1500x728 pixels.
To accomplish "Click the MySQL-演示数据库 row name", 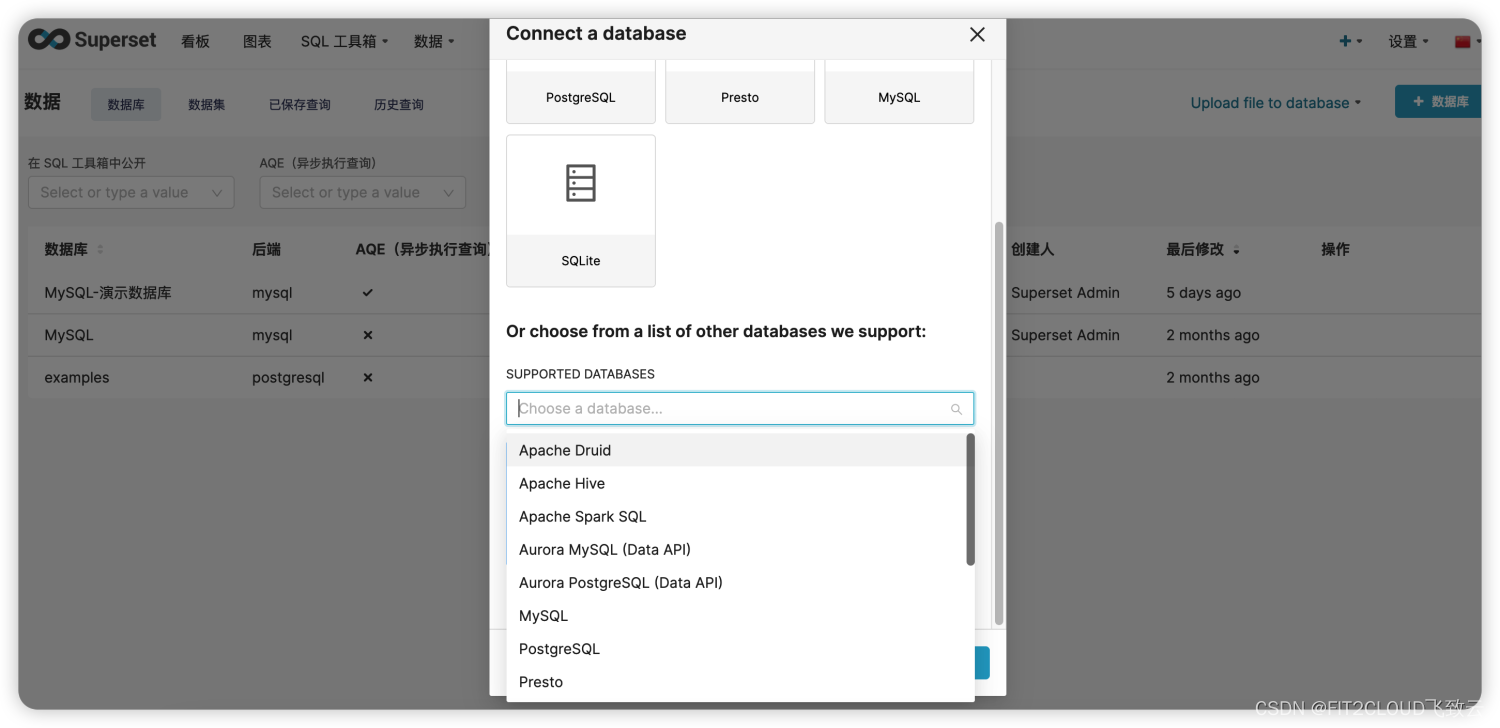I will click(108, 293).
